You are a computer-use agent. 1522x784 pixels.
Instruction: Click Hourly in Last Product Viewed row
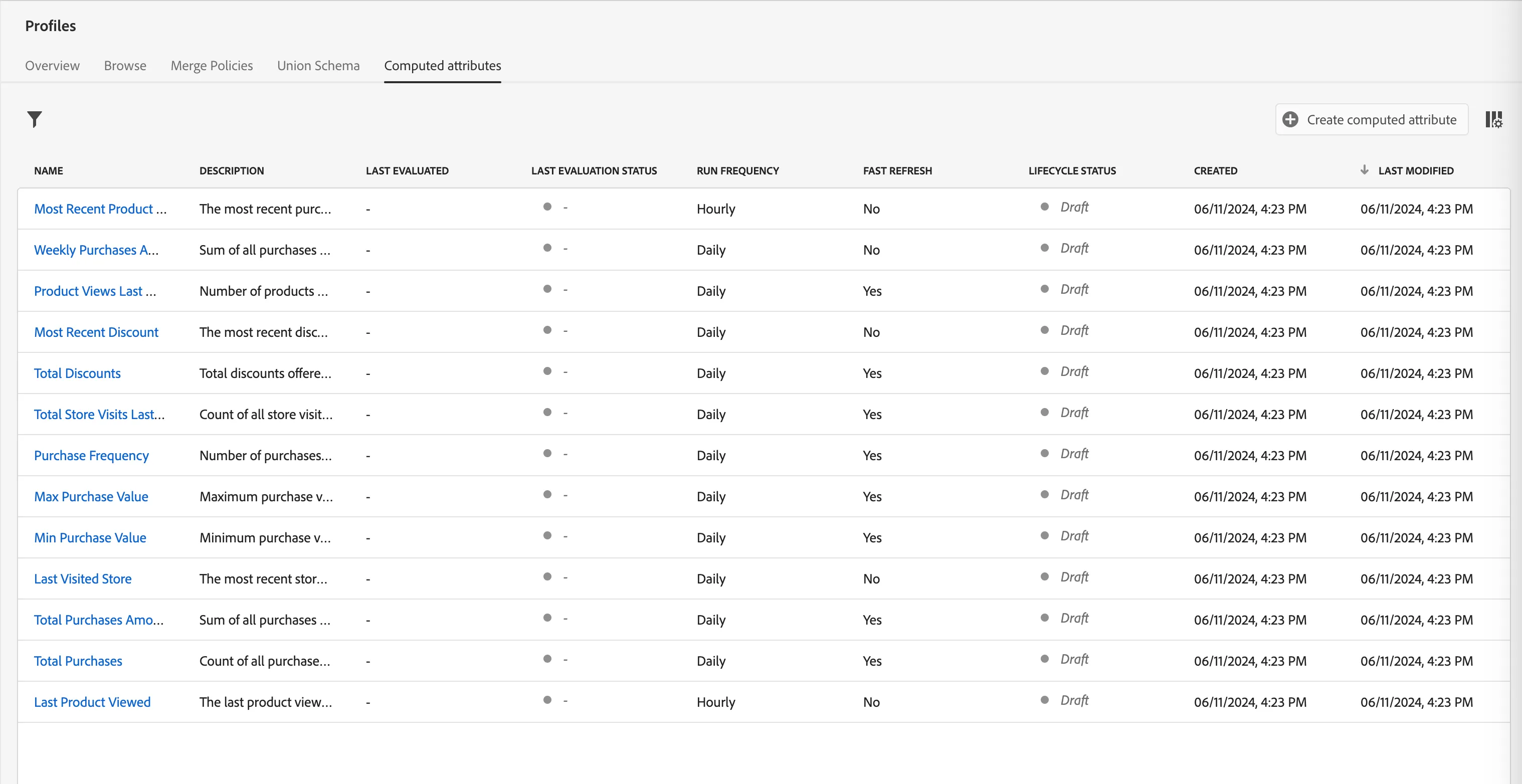[716, 702]
